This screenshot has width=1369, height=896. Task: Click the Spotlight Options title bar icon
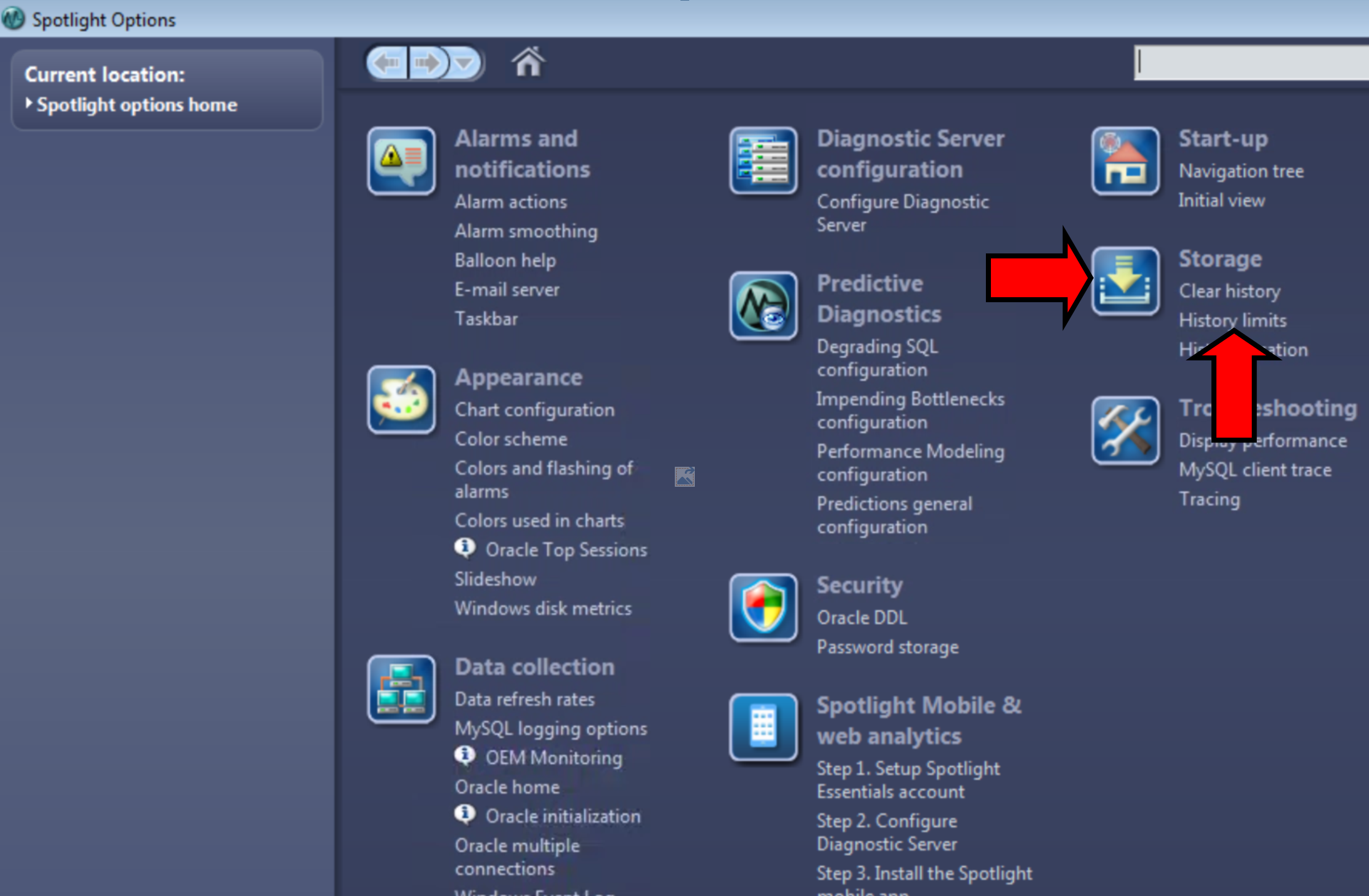13,19
